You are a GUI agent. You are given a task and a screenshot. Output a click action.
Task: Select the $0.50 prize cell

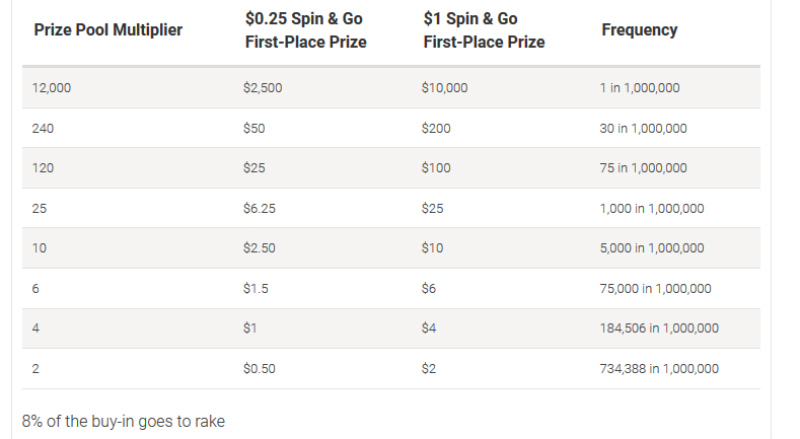[x=257, y=368]
